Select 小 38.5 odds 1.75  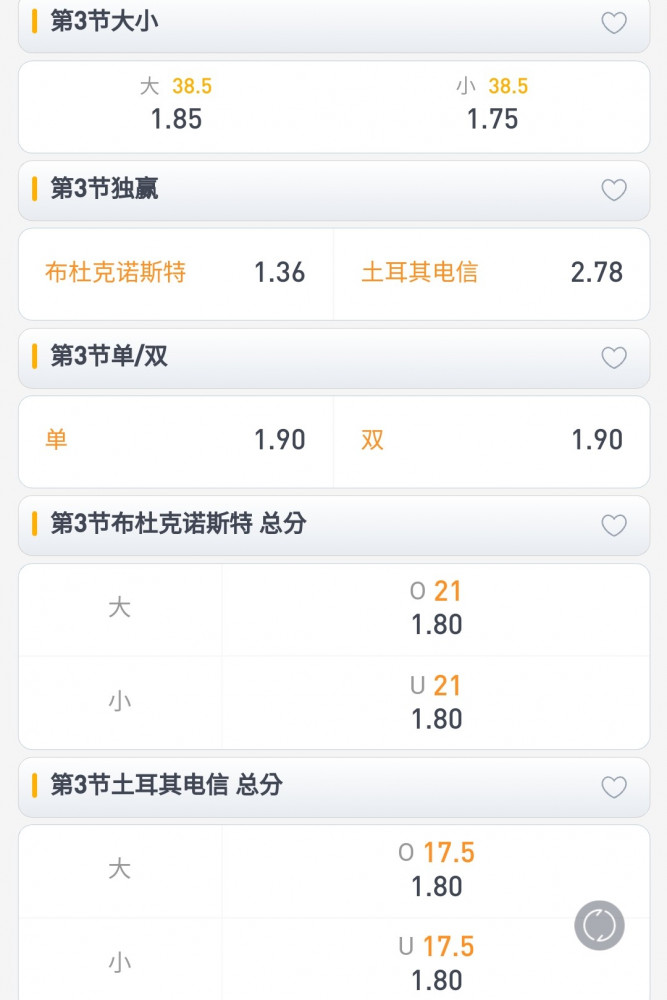(492, 107)
